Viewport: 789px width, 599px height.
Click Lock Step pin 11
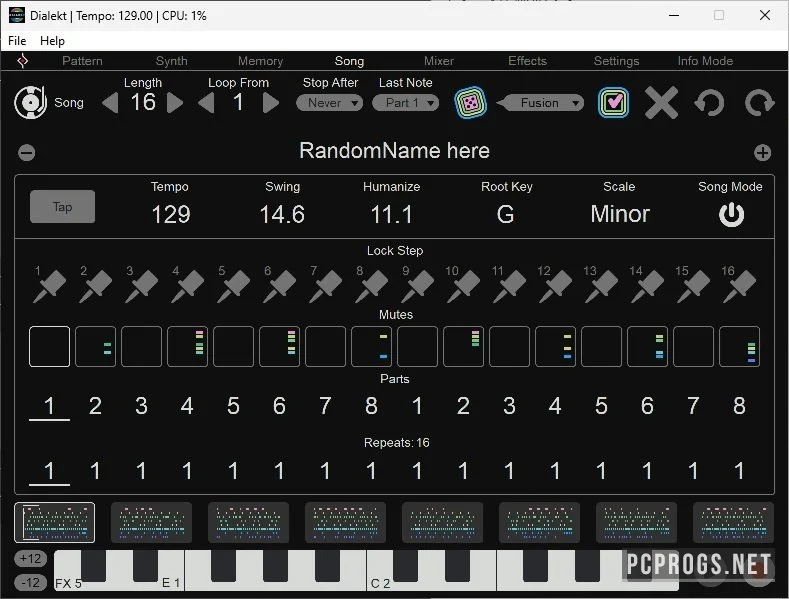509,286
